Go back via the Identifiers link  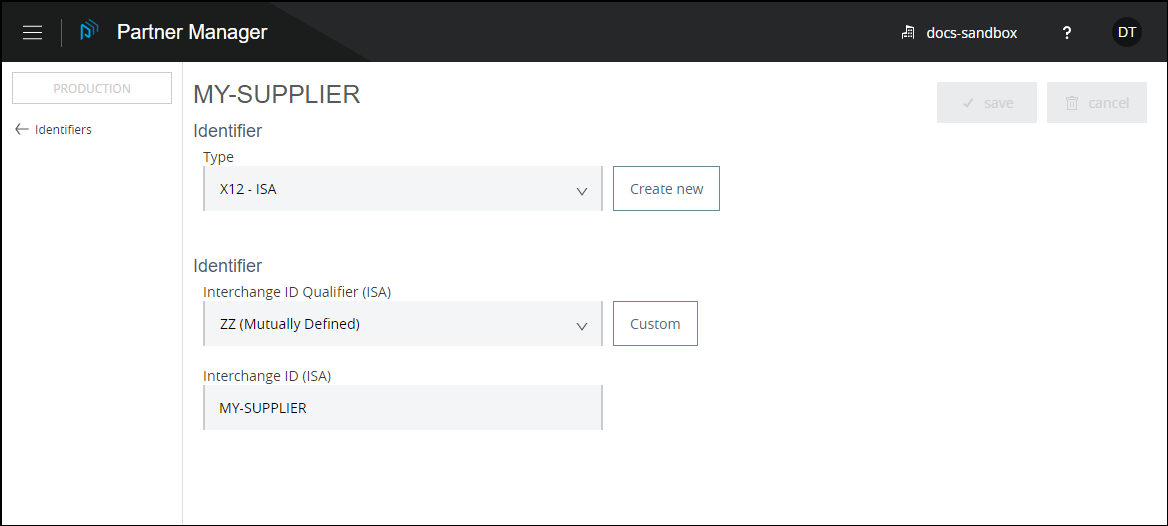tap(63, 130)
